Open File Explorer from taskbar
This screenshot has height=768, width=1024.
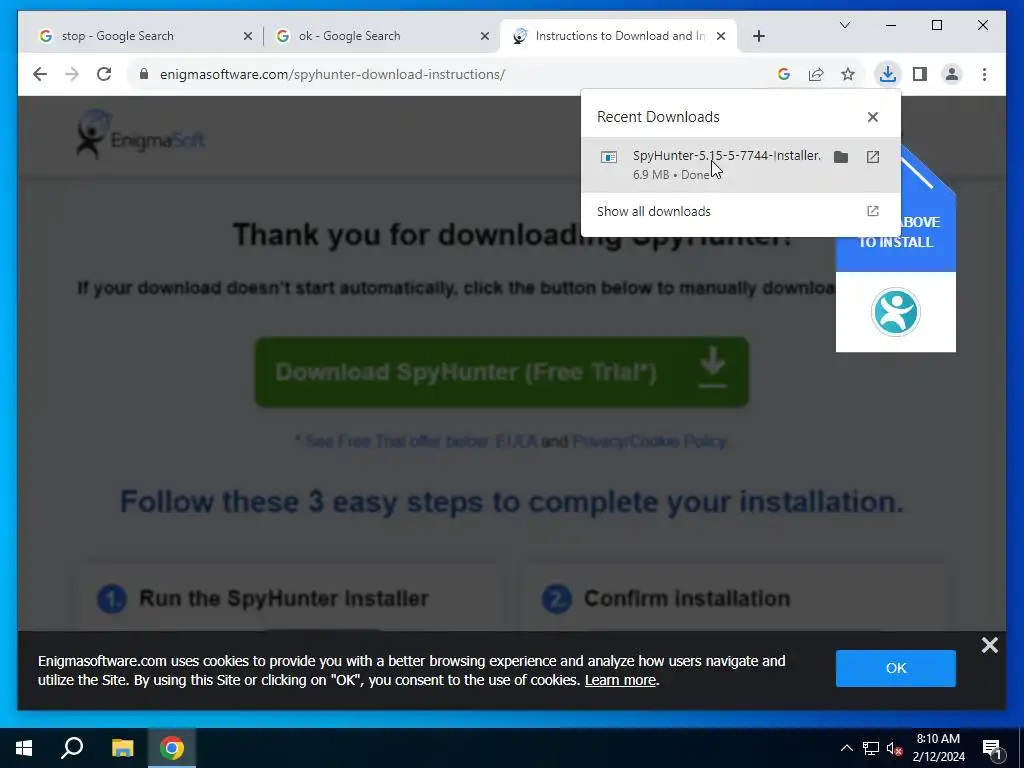pyautogui.click(x=122, y=748)
